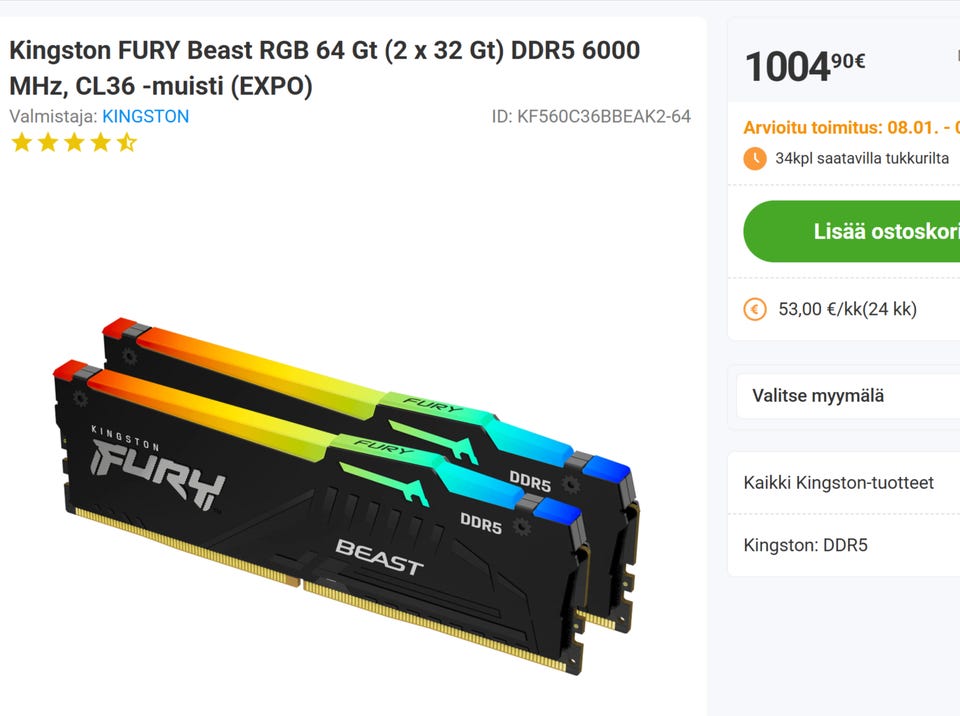Click the Arvioitu toimitus delivery estimate

[x=852, y=127]
